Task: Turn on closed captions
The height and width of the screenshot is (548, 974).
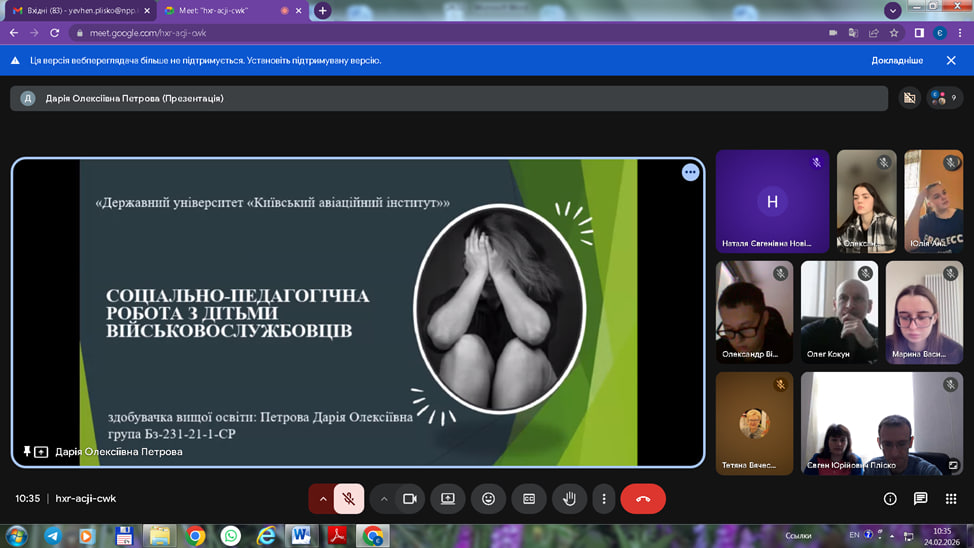Action: coord(529,498)
